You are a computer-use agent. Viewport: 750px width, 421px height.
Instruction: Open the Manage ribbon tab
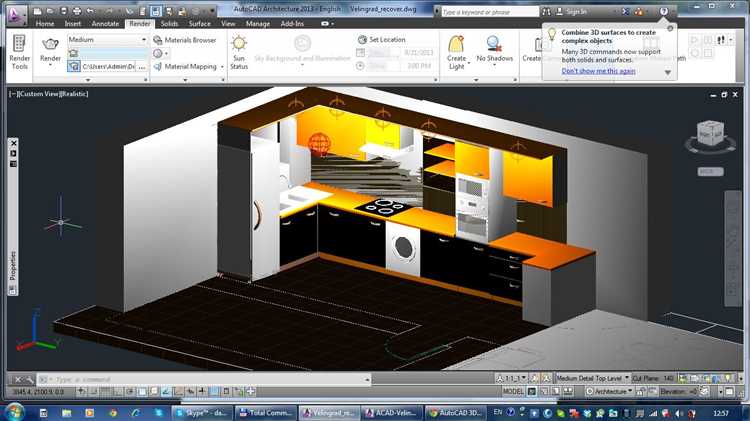pos(258,23)
